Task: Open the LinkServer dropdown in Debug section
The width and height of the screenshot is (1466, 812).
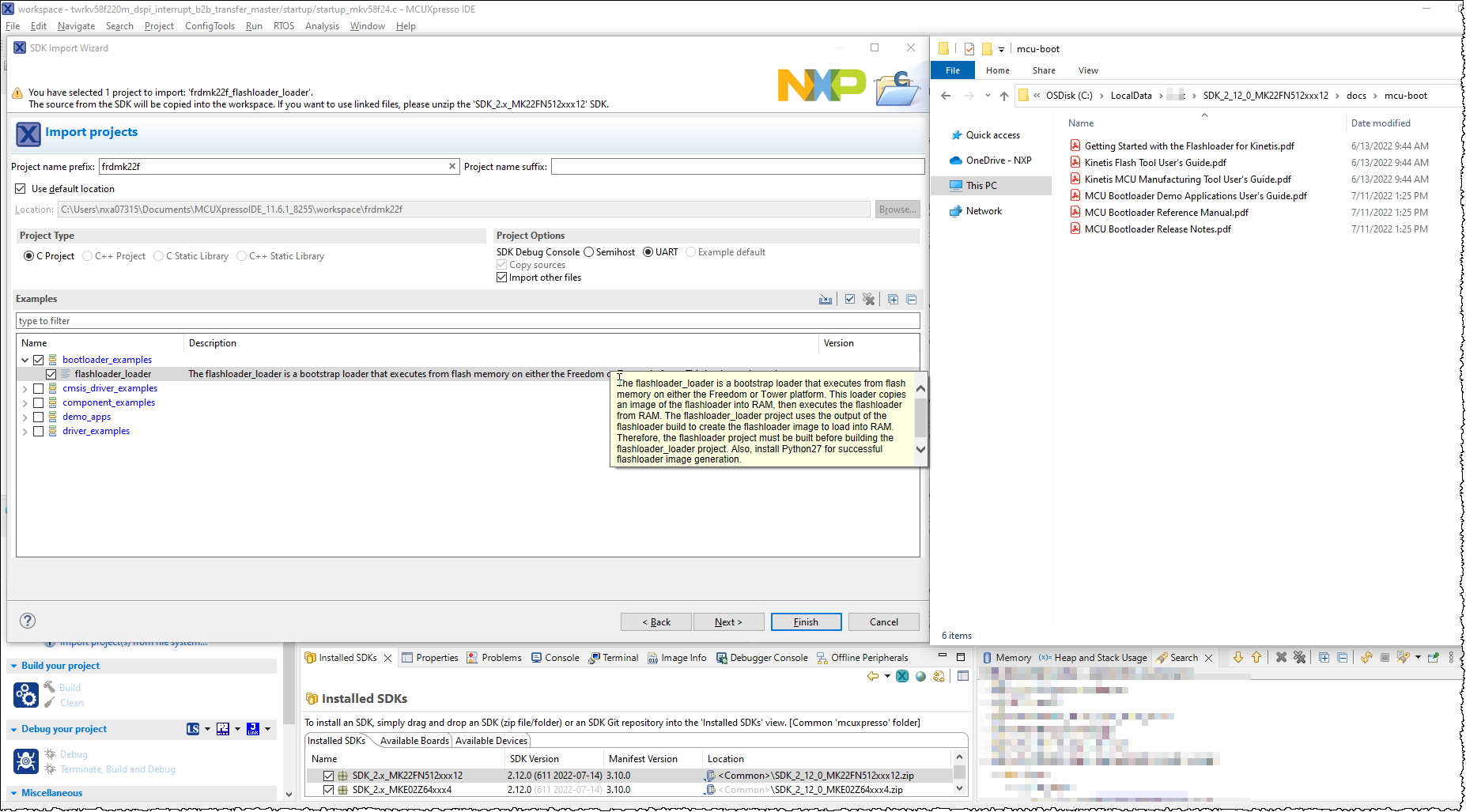Action: [x=206, y=728]
